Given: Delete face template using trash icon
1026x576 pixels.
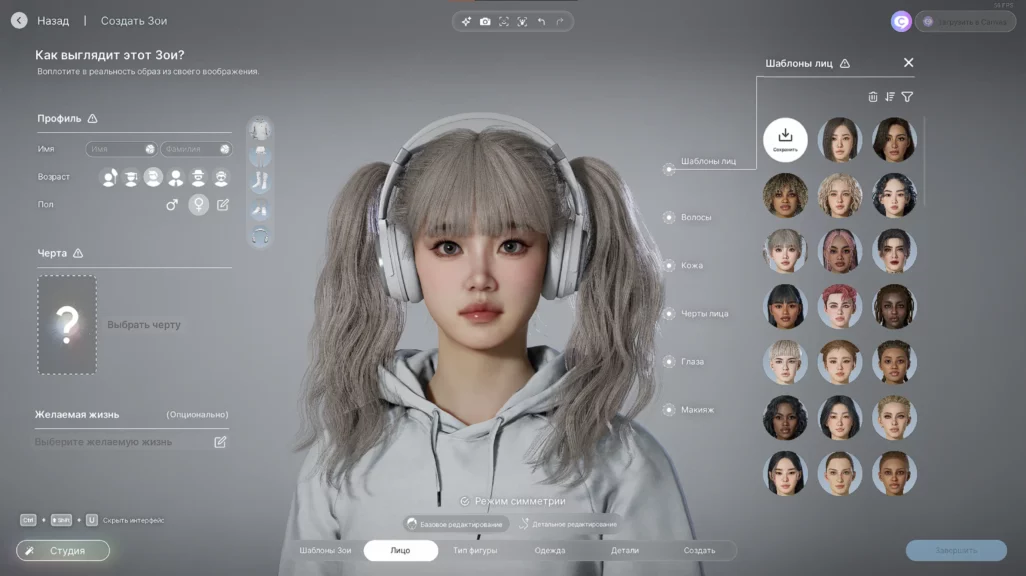Looking at the screenshot, I should [873, 97].
